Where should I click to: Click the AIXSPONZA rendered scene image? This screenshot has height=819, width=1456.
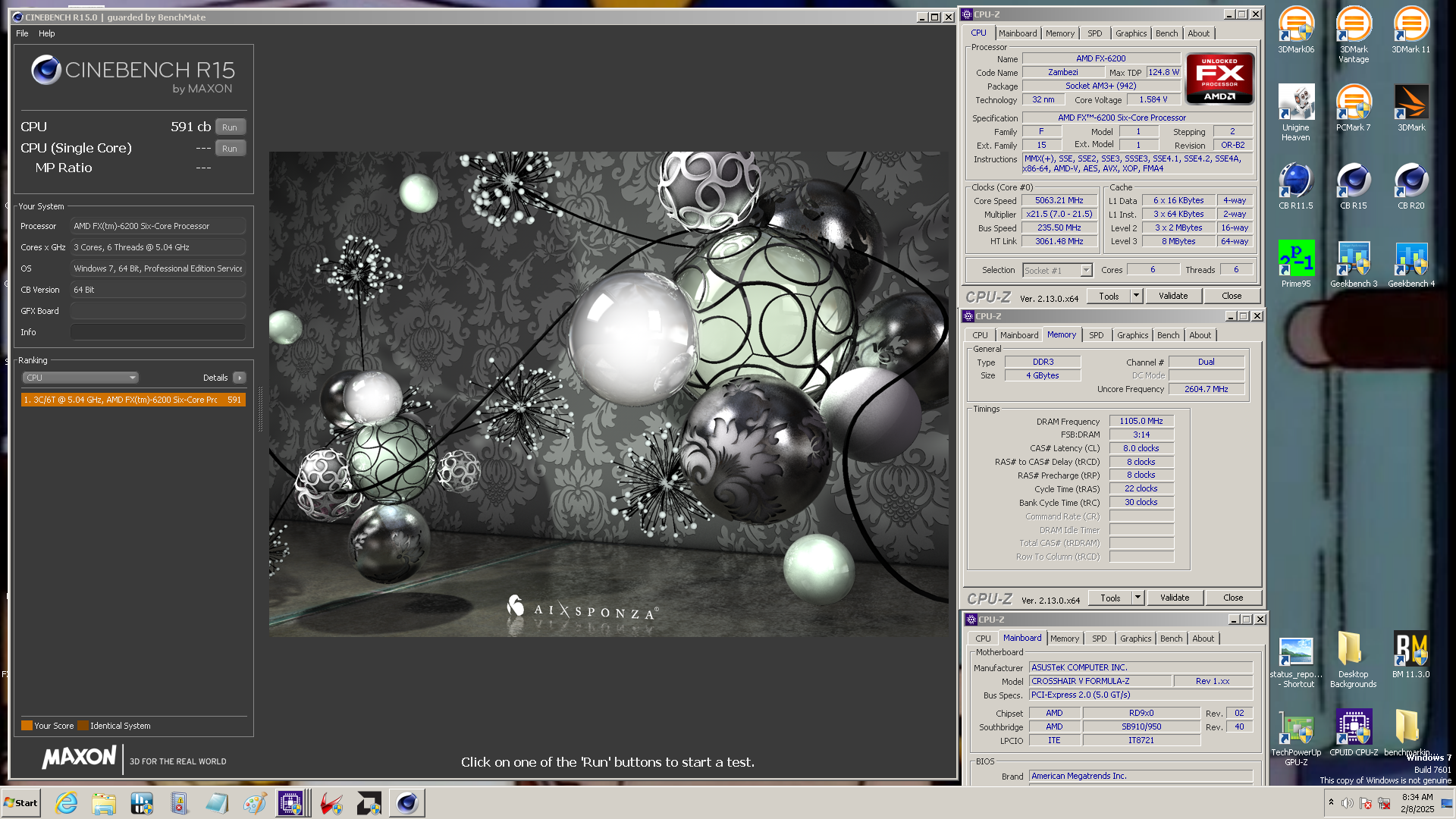pos(608,394)
